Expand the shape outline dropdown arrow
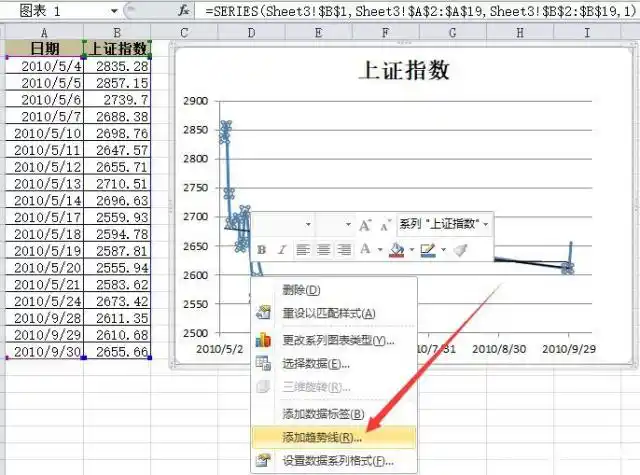 (x=443, y=249)
